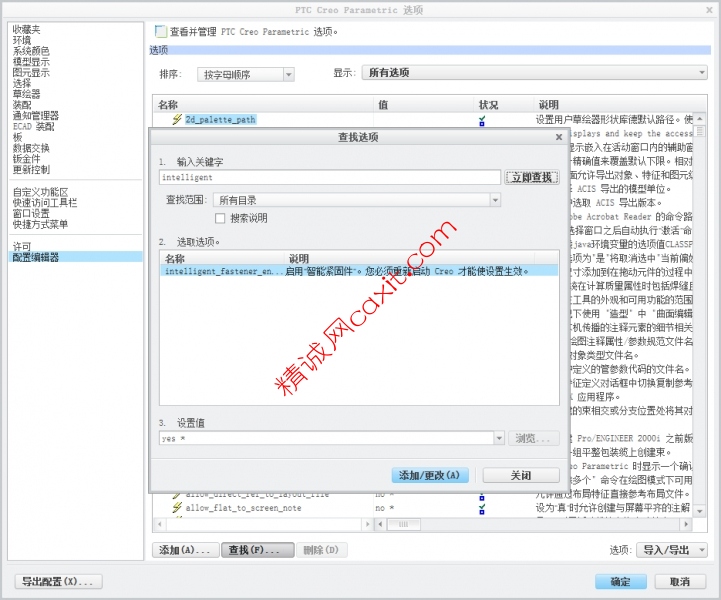This screenshot has height=600, width=721.
Task: Select Update Control category
Action: coord(31,170)
